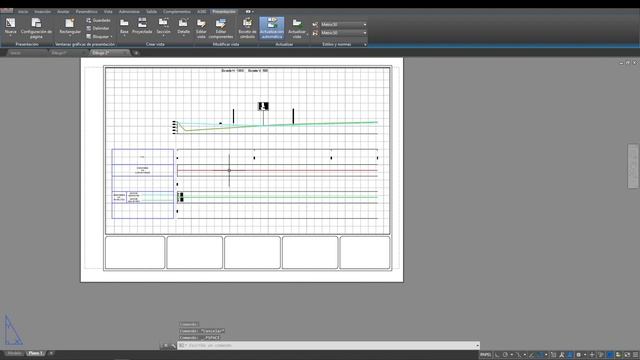Image resolution: width=640 pixels, height=360 pixels.
Task: Click the Proyectada view tool
Action: click(x=142, y=26)
